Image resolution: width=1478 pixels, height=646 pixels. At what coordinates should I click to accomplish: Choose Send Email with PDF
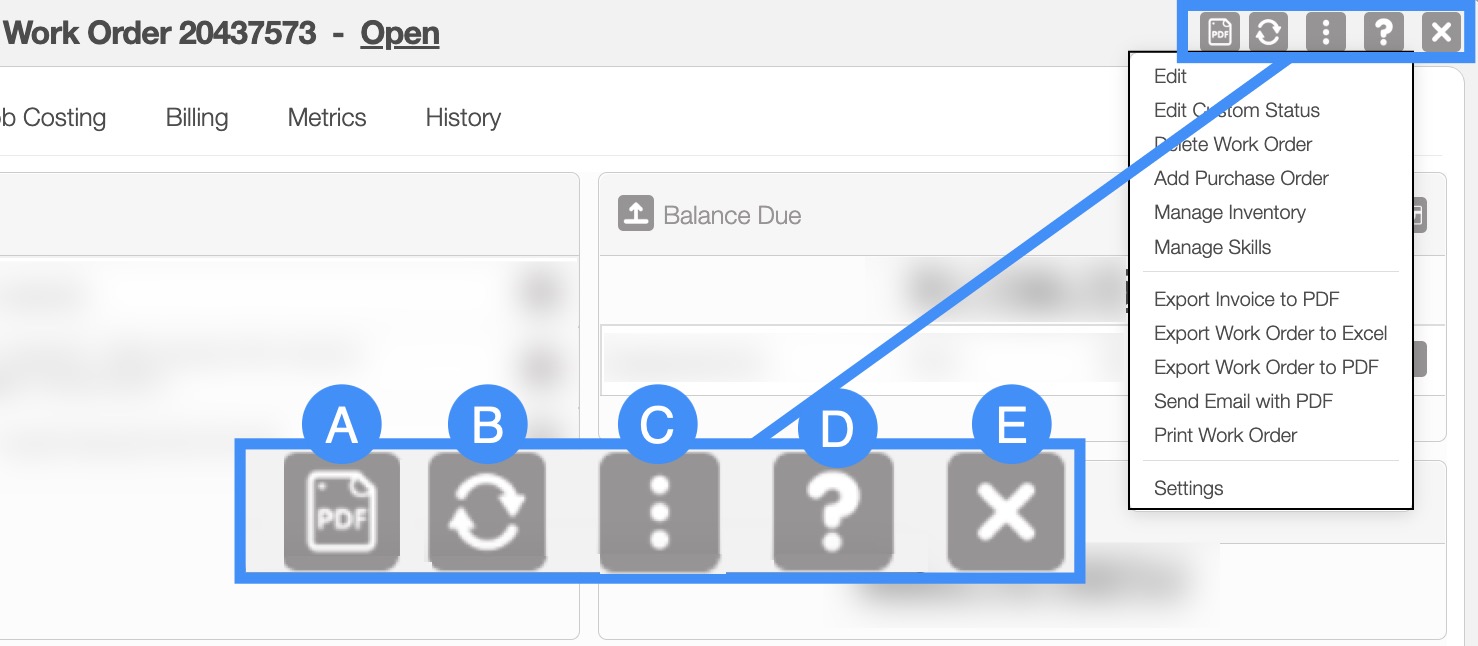pyautogui.click(x=1244, y=401)
